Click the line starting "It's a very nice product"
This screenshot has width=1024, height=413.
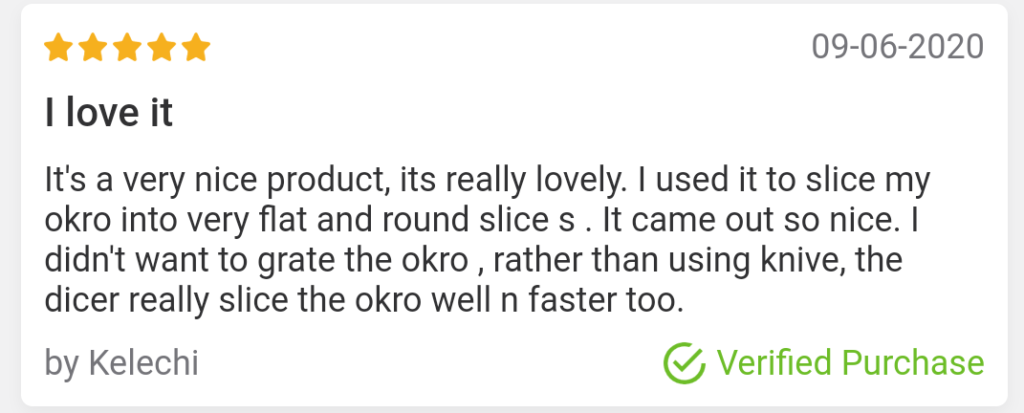(x=487, y=184)
